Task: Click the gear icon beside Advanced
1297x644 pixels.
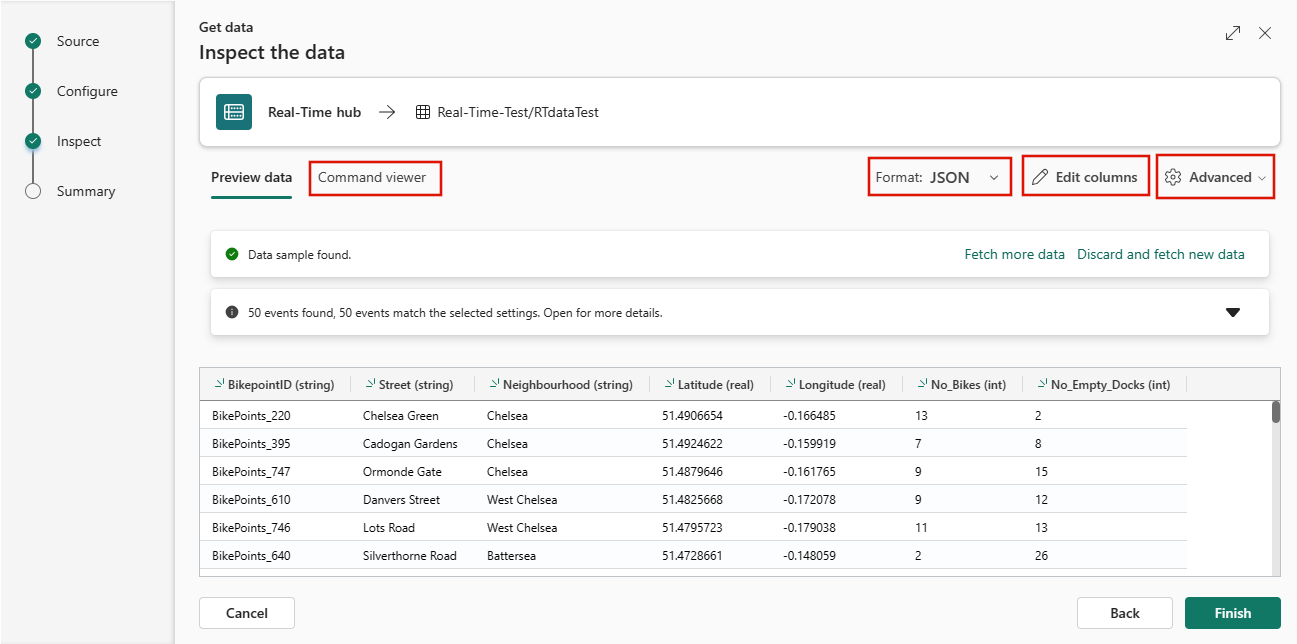Action: coord(1174,177)
